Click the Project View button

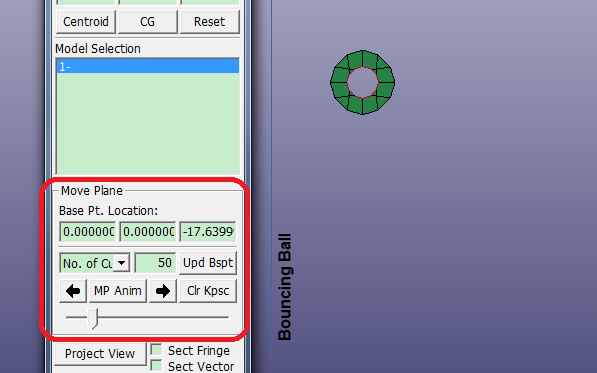click(x=100, y=354)
